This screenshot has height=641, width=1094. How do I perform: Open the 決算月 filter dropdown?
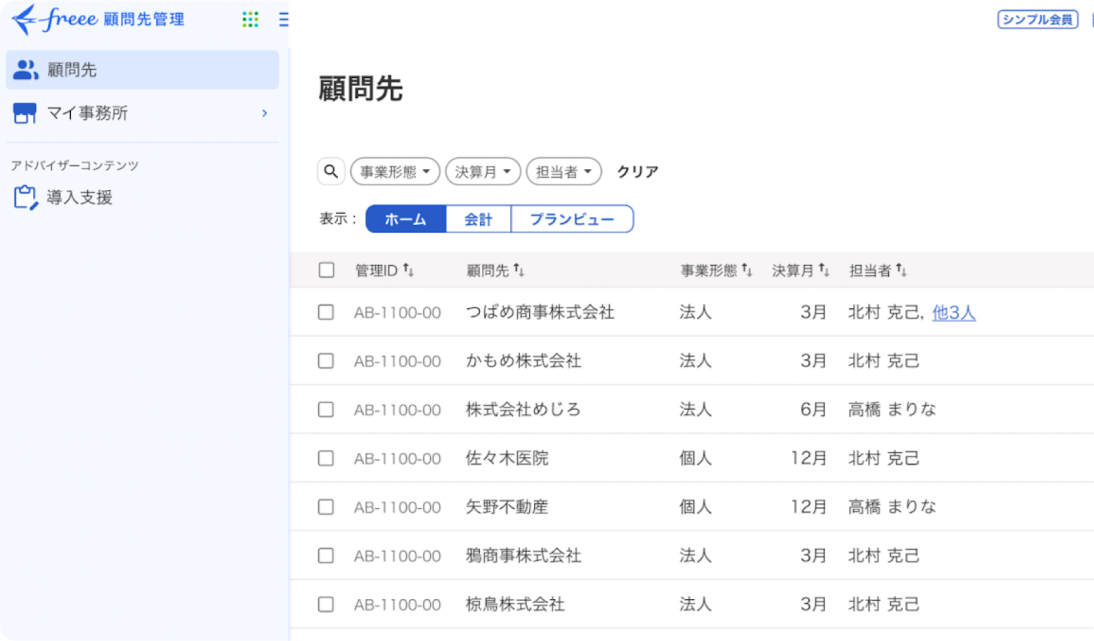point(483,172)
